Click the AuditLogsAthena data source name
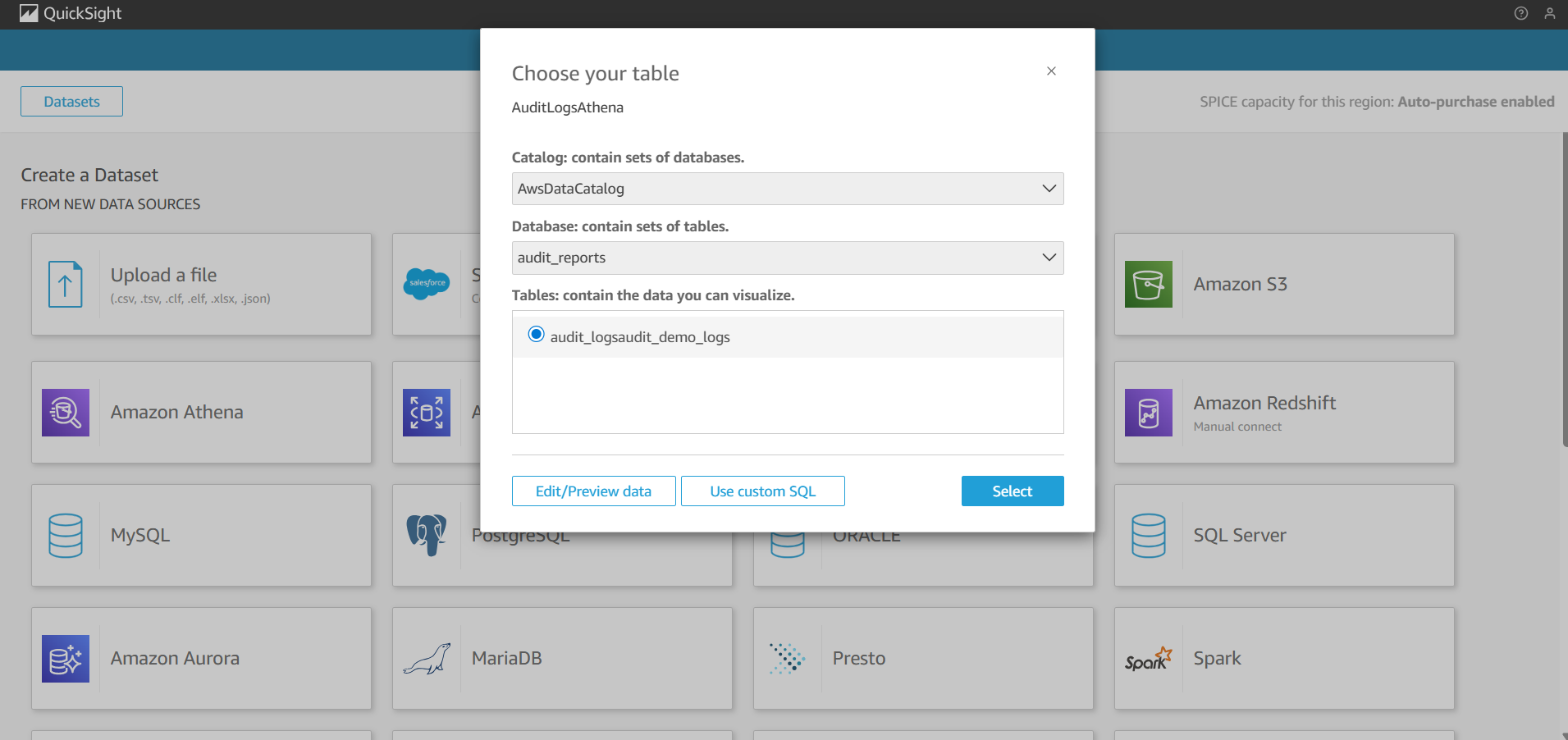This screenshot has height=740, width=1568. [568, 107]
